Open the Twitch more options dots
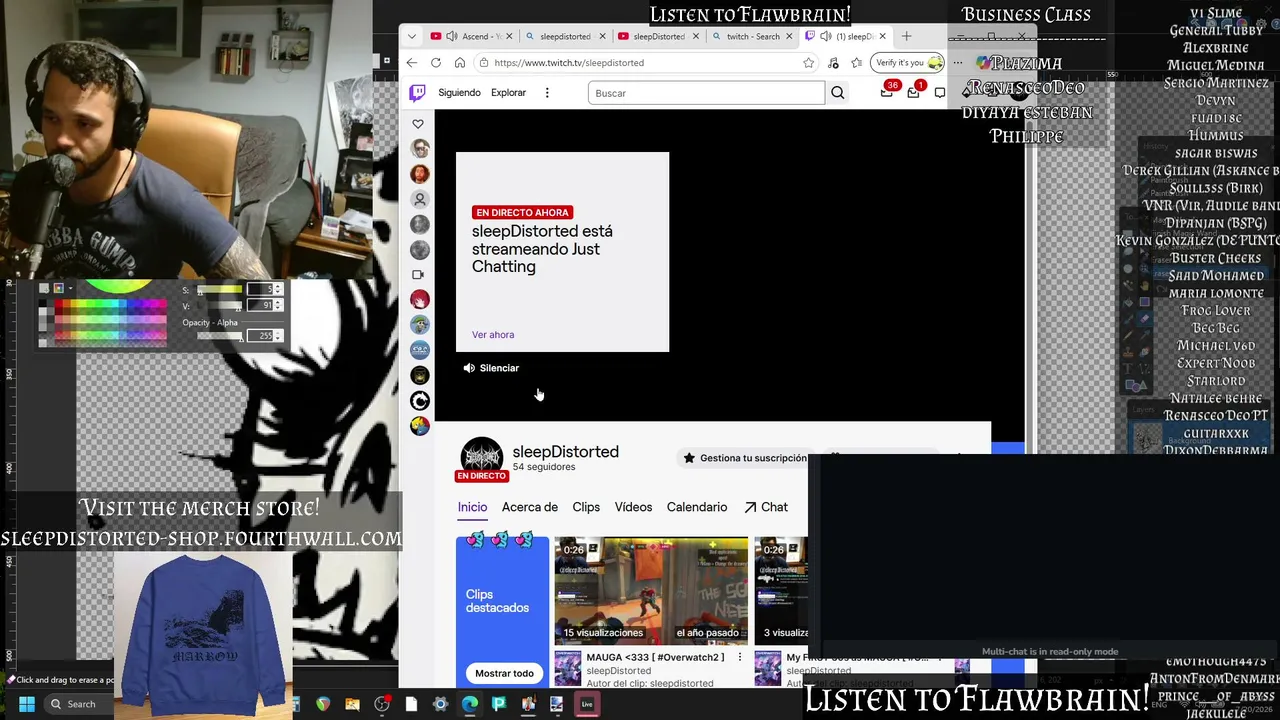This screenshot has height=720, width=1280. [547, 93]
